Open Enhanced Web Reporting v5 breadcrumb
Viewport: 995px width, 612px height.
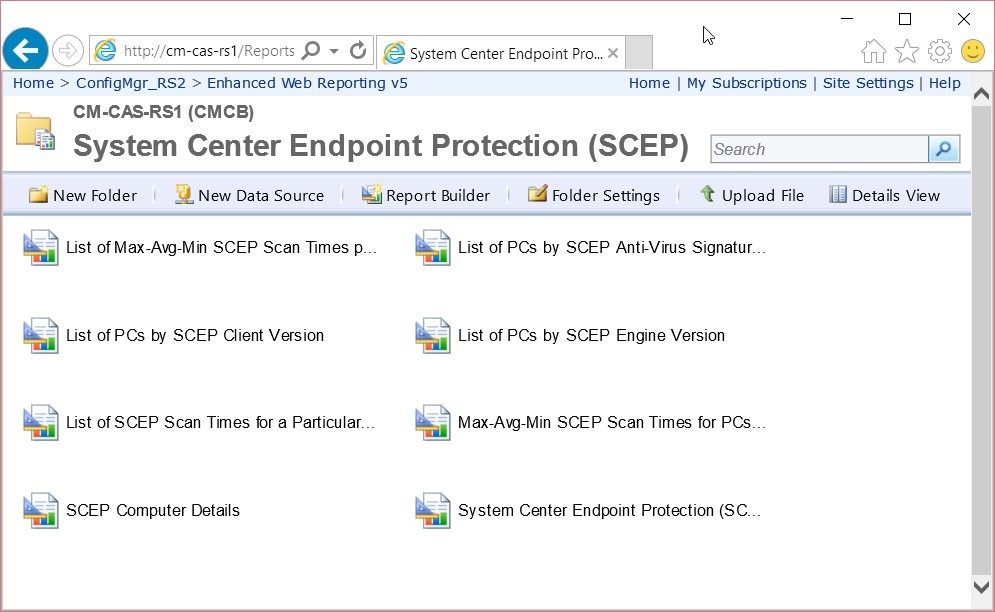pos(307,83)
